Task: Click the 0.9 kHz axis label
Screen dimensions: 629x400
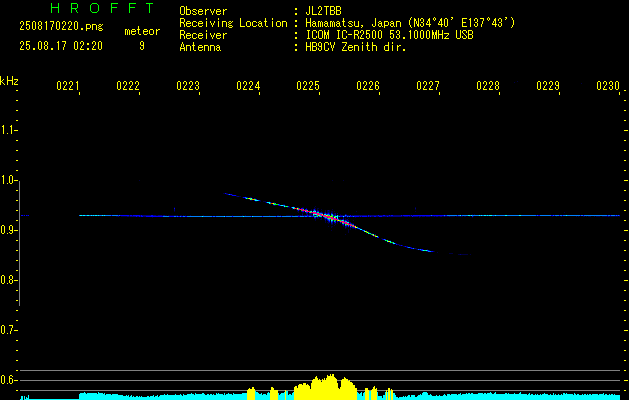Action: coord(9,230)
